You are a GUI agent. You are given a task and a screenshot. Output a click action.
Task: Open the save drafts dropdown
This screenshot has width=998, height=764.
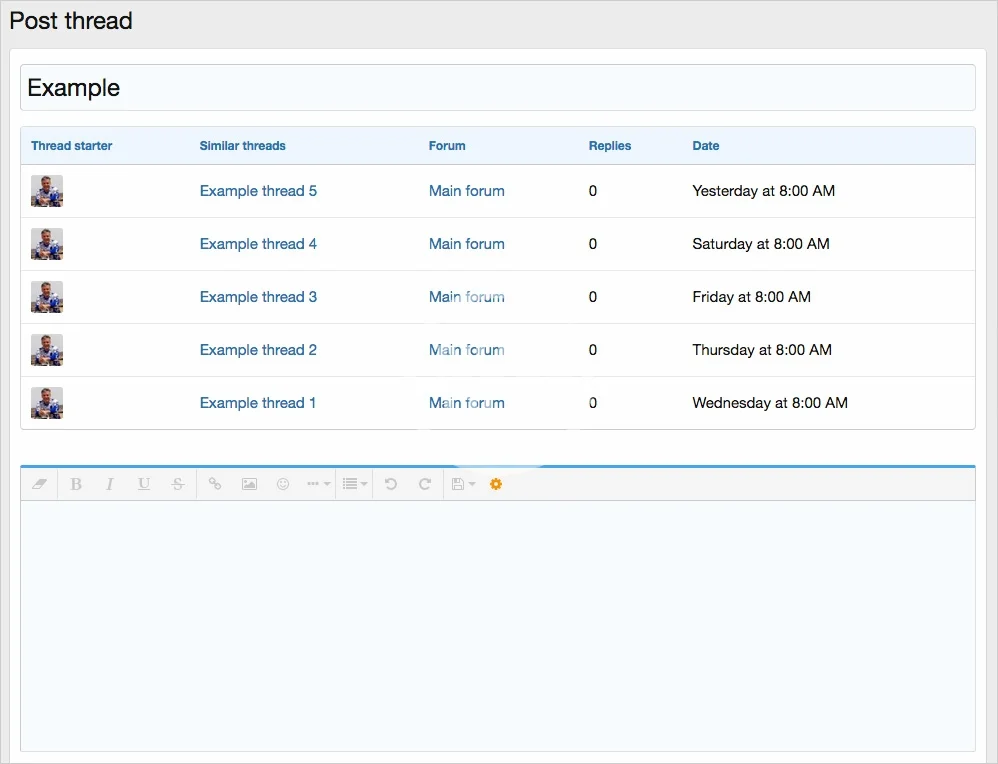click(x=463, y=484)
